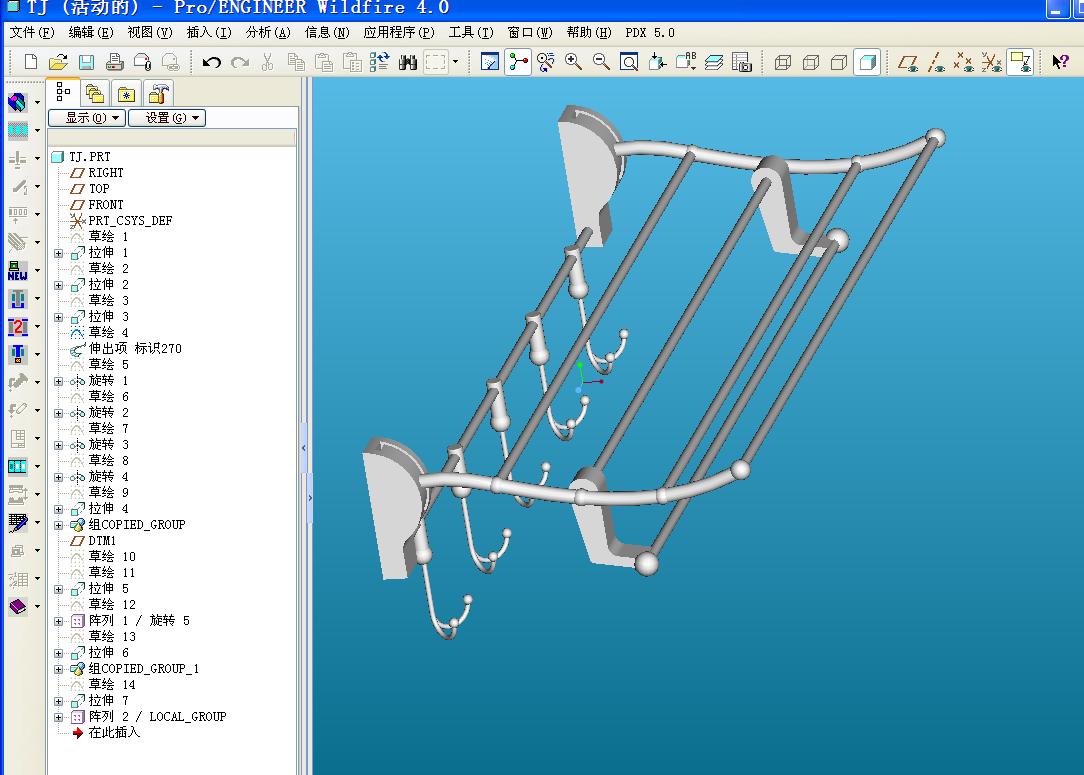
Task: Toggle coordinate systems visibility
Action: pyautogui.click(x=992, y=62)
